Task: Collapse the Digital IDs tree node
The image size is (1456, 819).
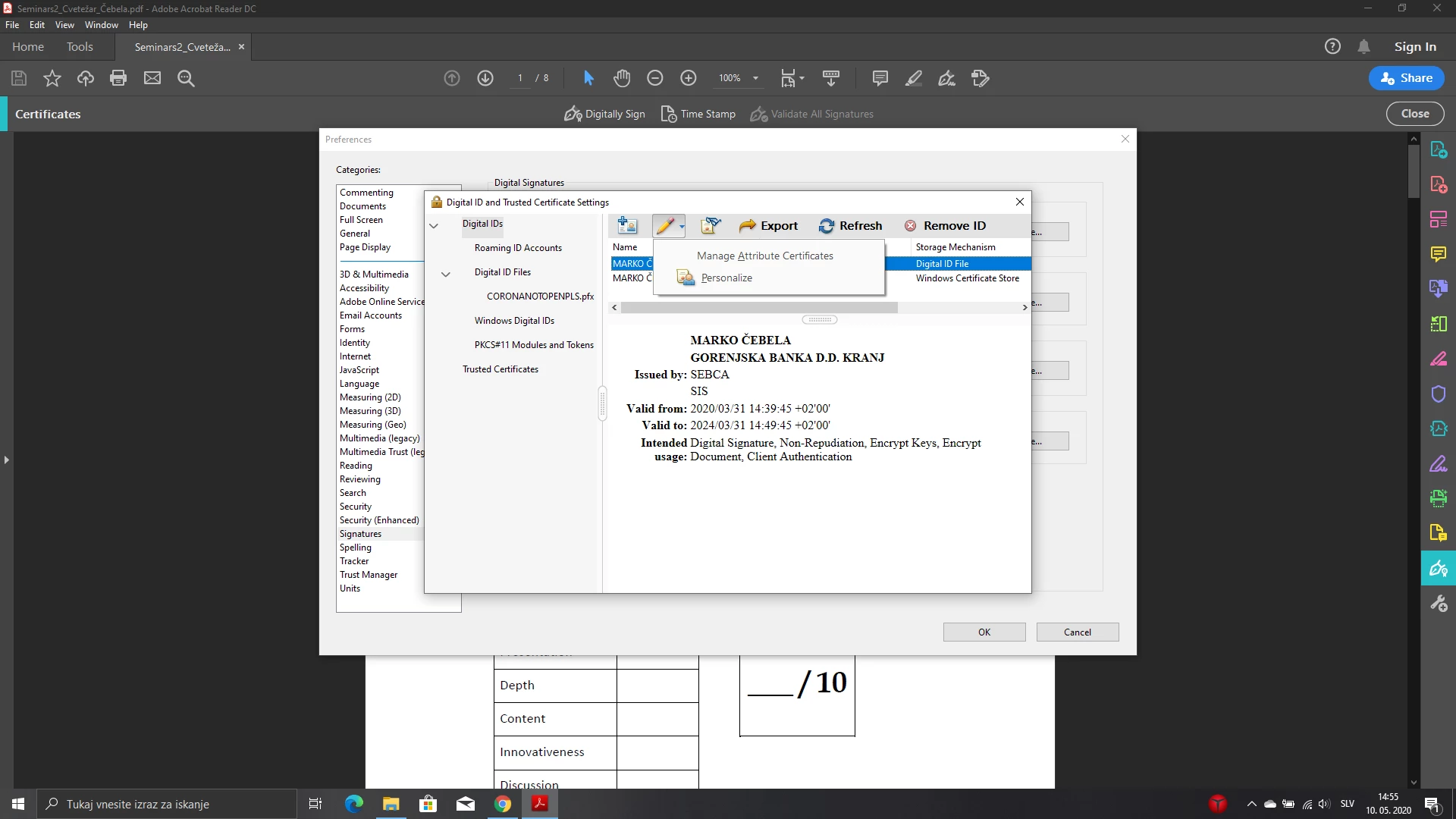Action: [x=434, y=225]
